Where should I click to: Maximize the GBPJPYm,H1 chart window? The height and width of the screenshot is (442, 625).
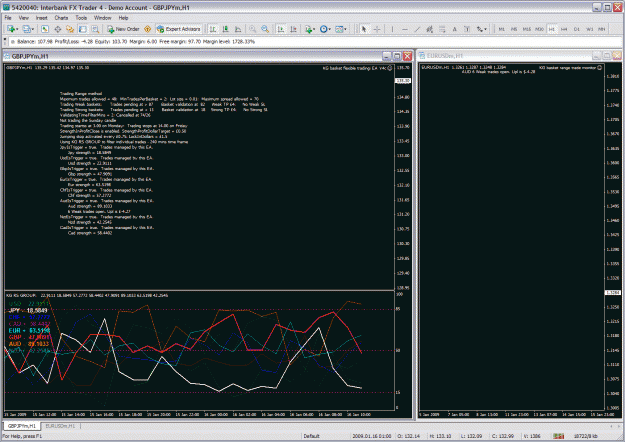pos(397,56)
